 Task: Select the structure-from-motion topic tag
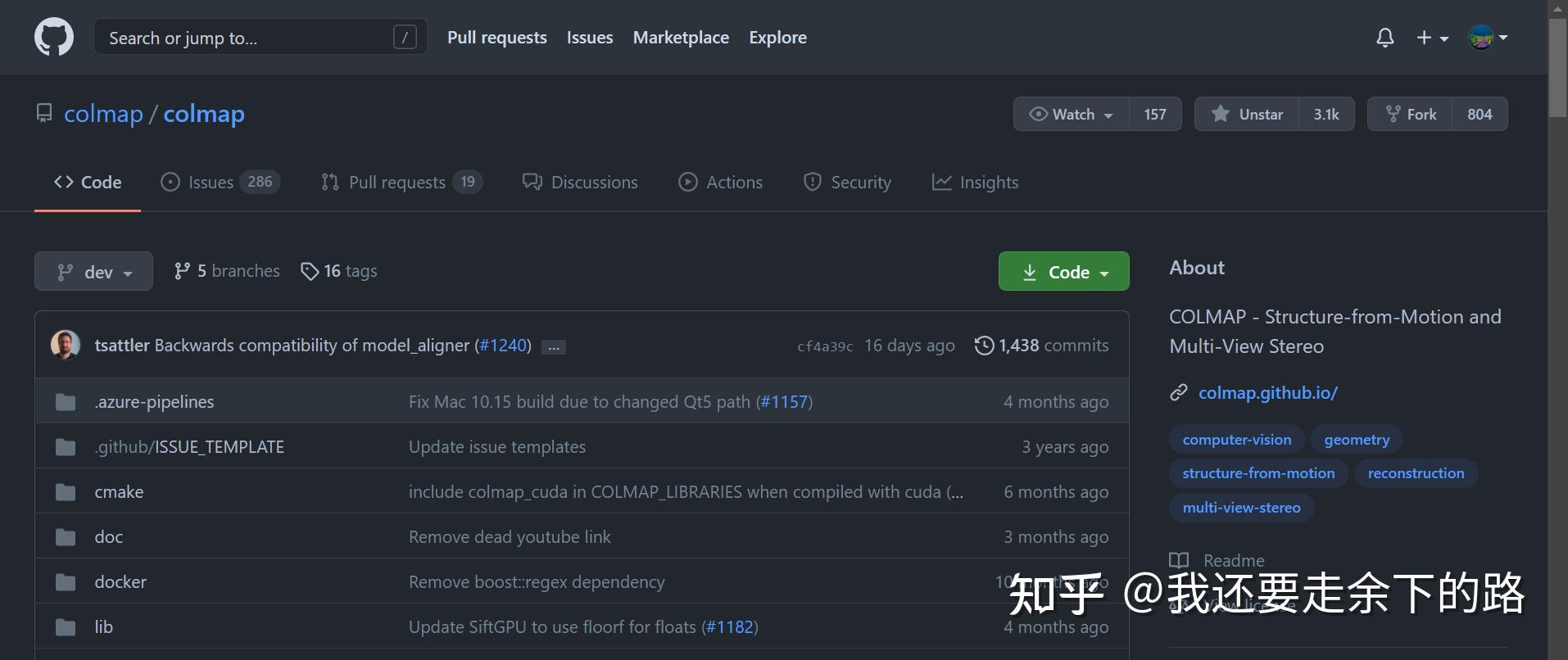click(1258, 473)
